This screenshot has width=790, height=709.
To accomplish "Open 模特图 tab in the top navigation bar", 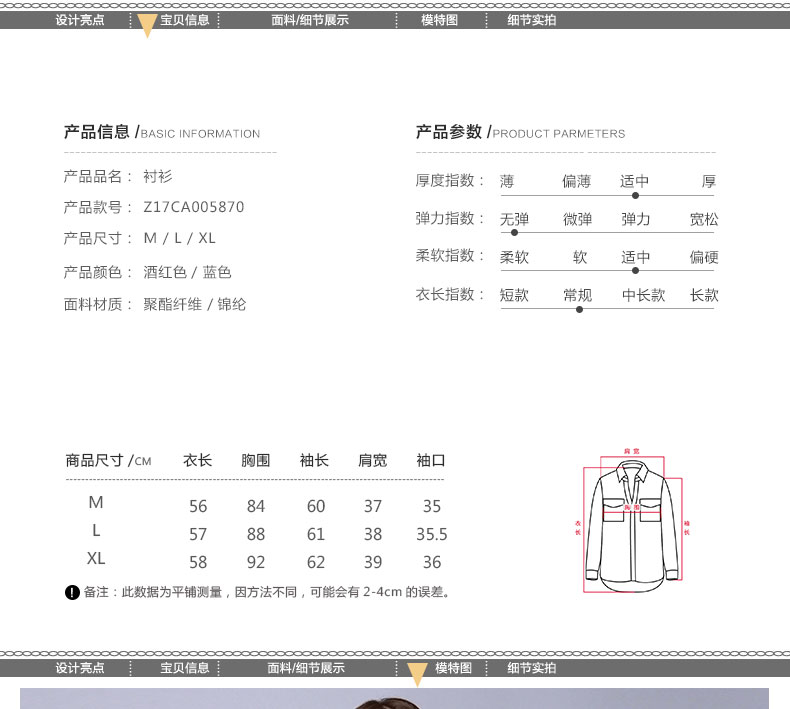I will (439, 20).
